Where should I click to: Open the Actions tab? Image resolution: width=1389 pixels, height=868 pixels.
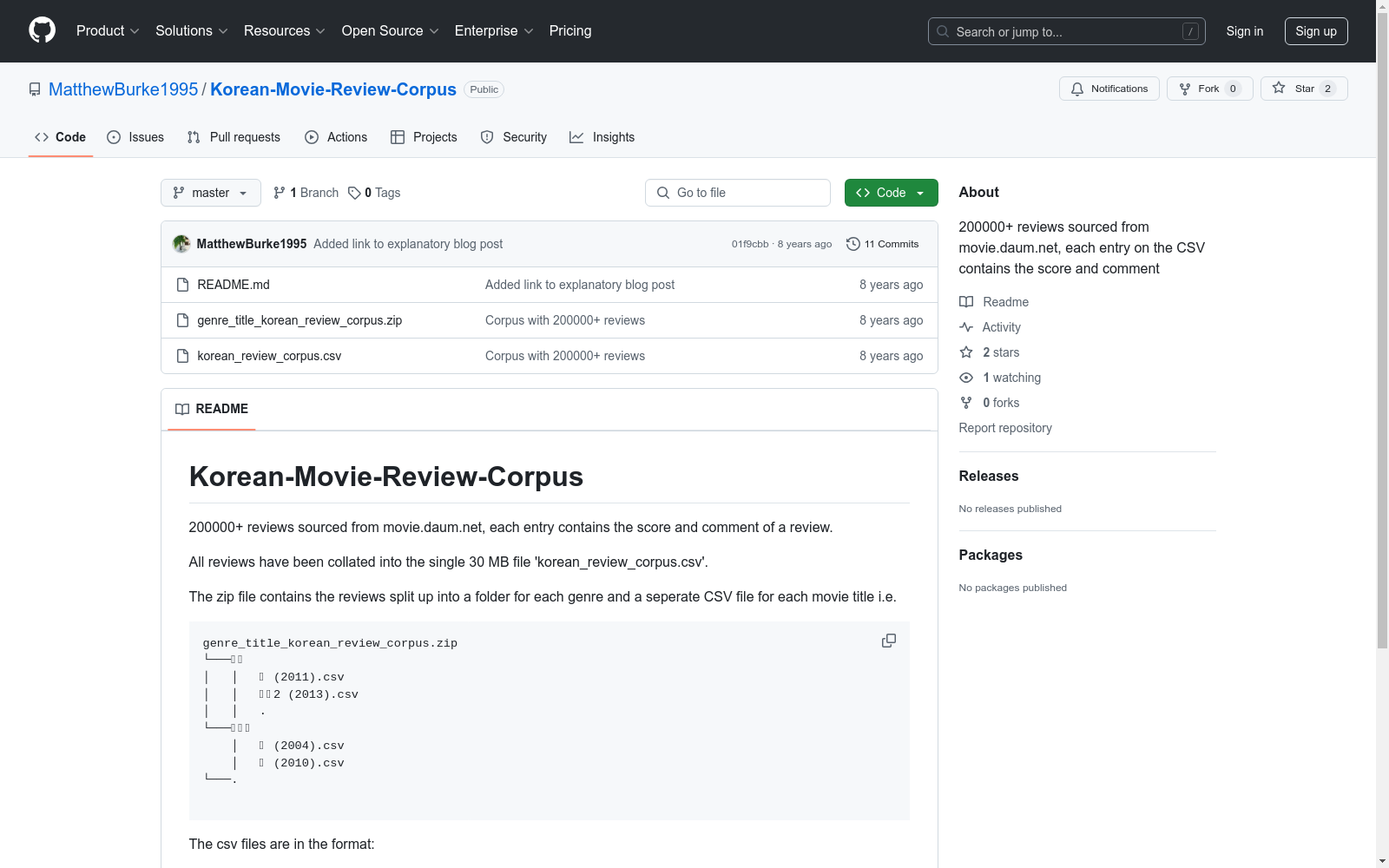[x=336, y=137]
